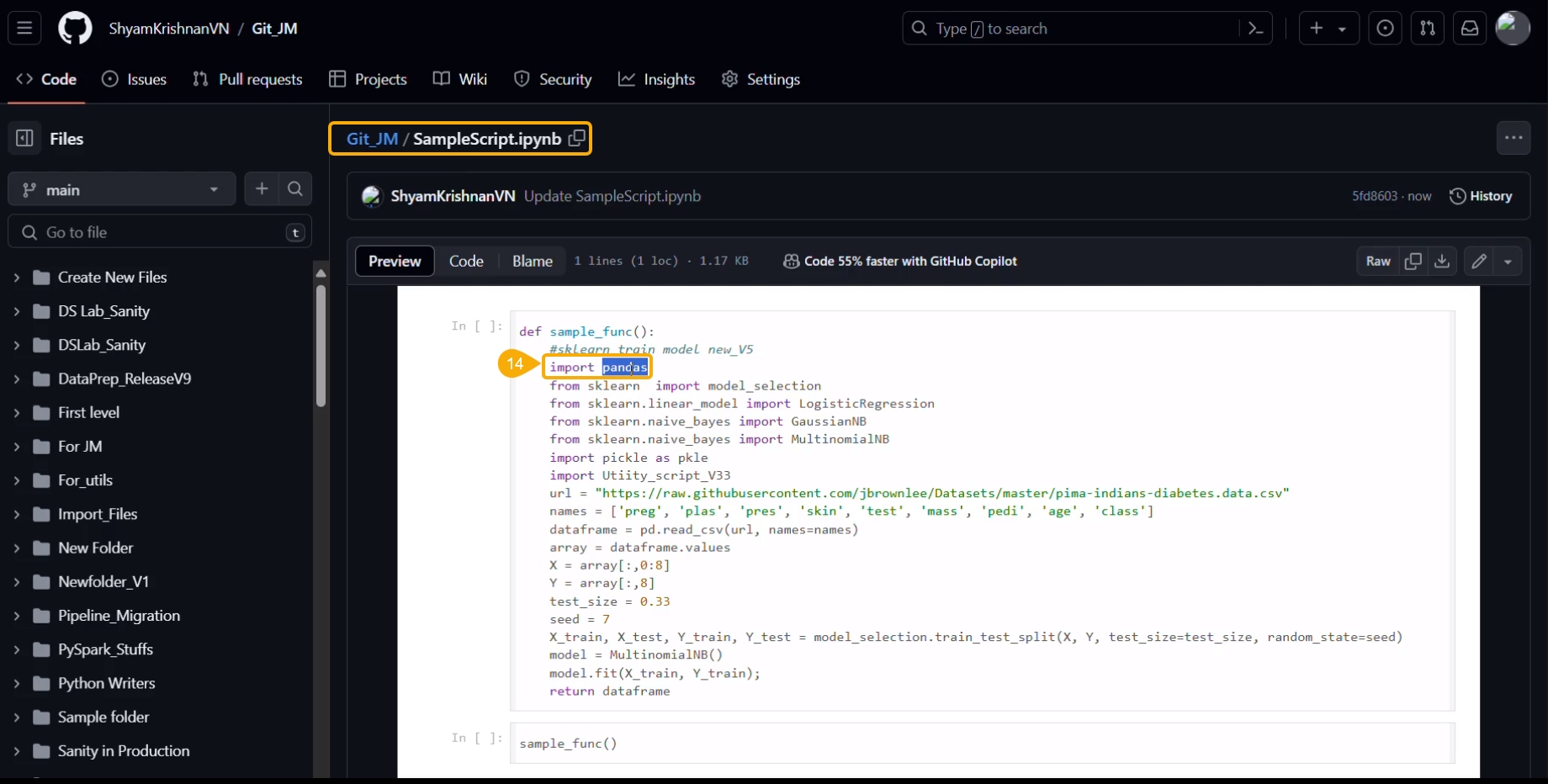The width and height of the screenshot is (1548, 784).
Task: Switch to the Code view
Action: coord(466,262)
